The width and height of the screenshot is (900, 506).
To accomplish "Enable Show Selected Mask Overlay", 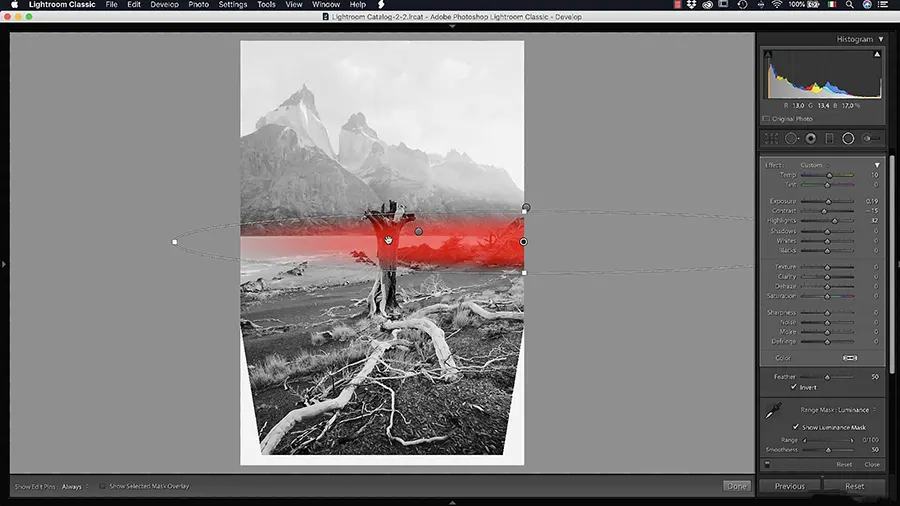I will (x=102, y=486).
